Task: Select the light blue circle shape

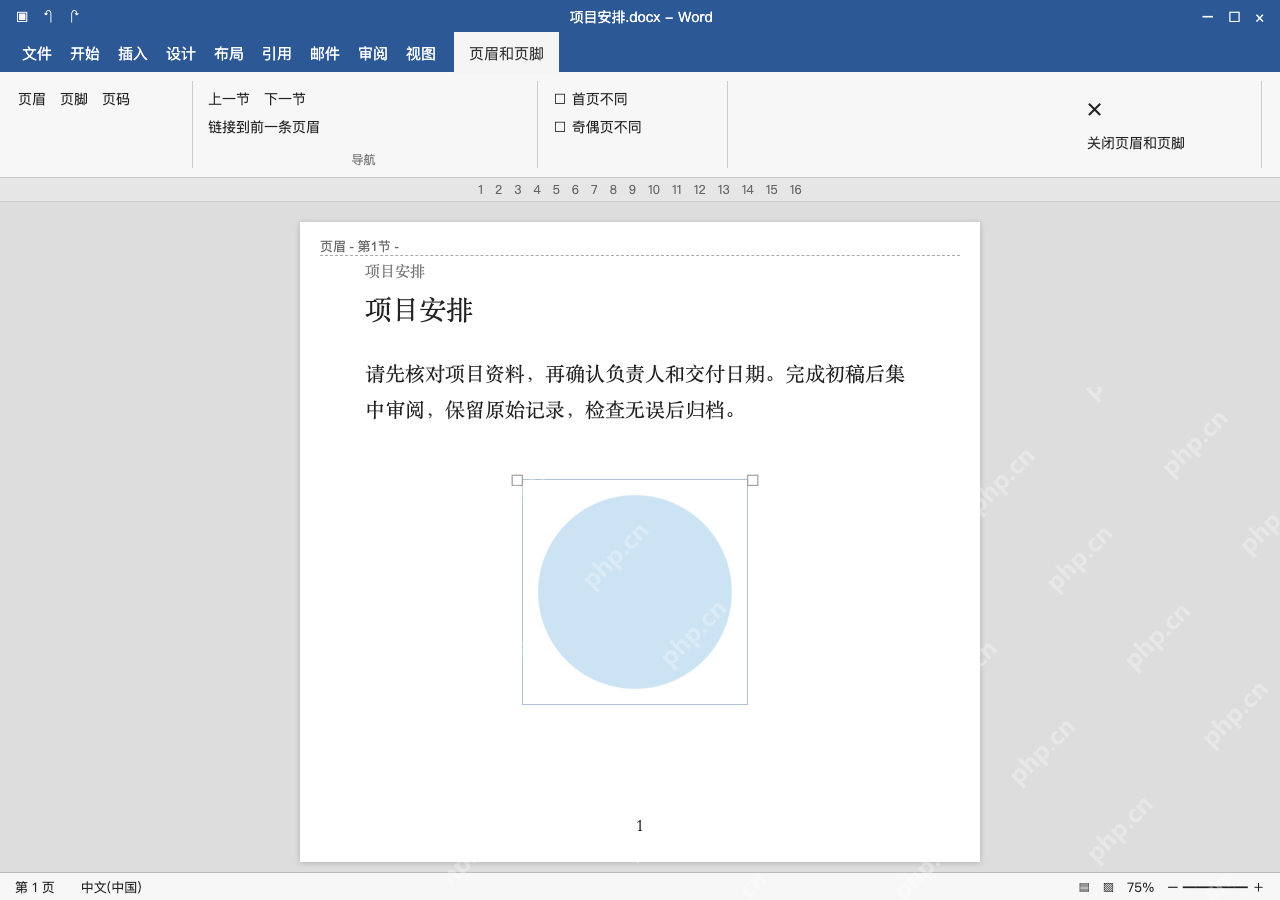Action: point(635,592)
